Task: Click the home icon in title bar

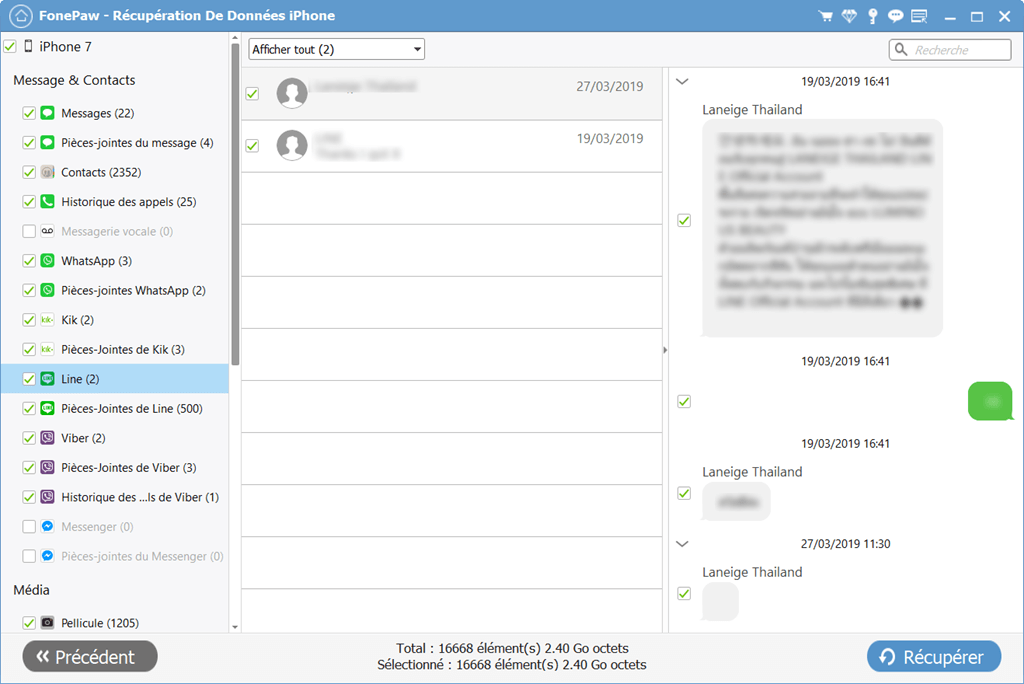Action: pos(21,16)
